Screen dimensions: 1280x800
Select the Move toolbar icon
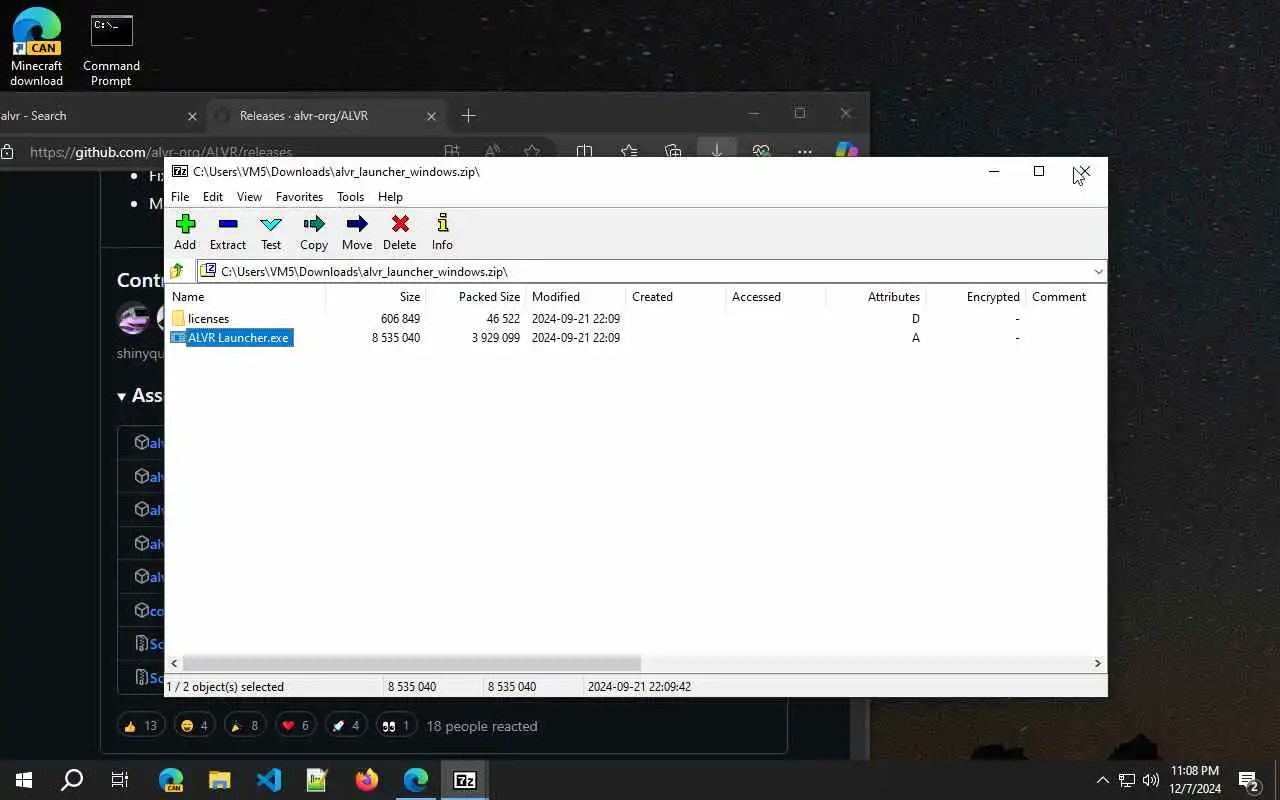click(357, 232)
